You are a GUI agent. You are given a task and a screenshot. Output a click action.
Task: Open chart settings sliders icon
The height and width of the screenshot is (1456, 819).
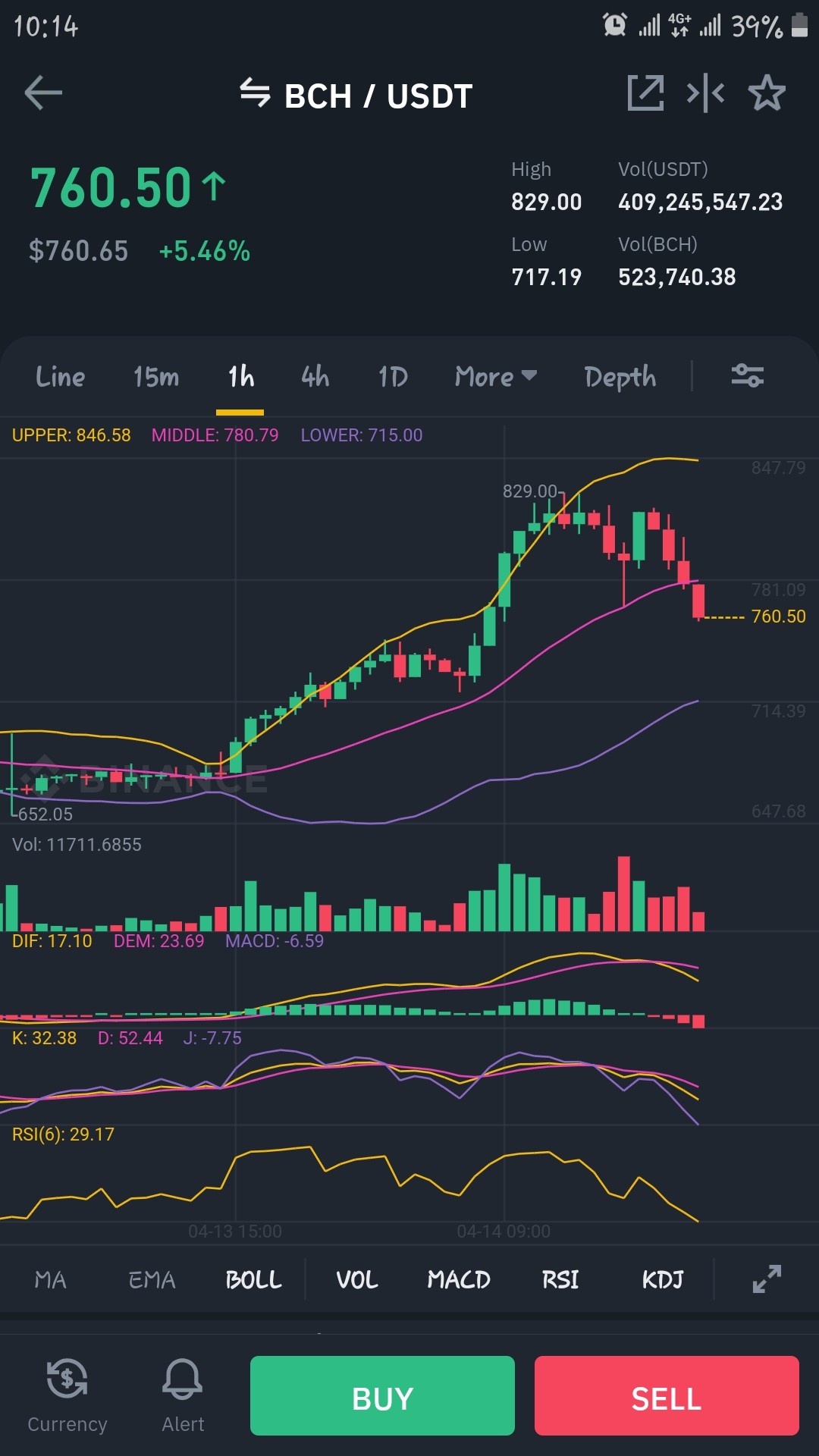747,375
